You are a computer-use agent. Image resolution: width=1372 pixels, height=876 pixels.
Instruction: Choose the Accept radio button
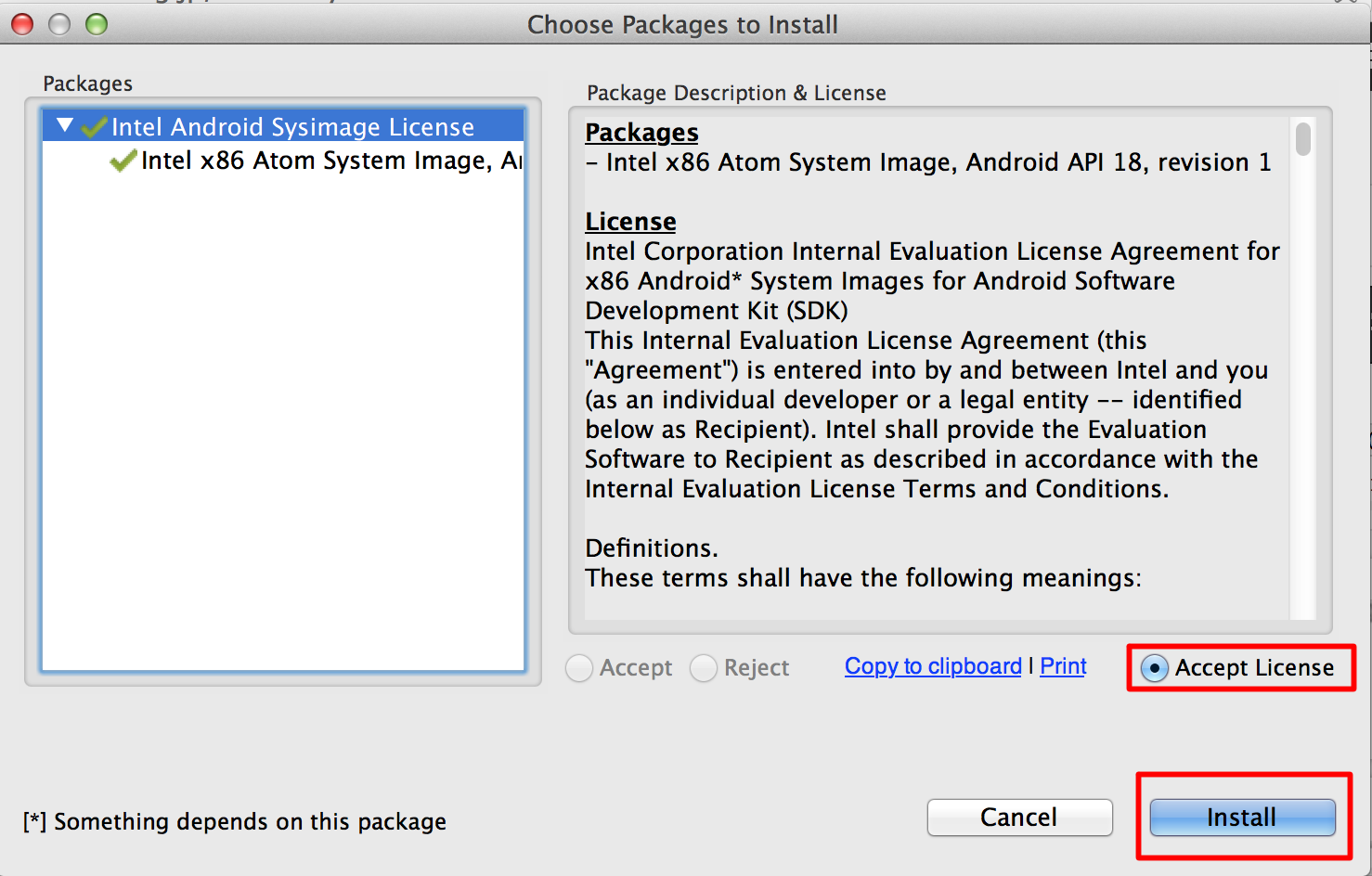tap(579, 668)
